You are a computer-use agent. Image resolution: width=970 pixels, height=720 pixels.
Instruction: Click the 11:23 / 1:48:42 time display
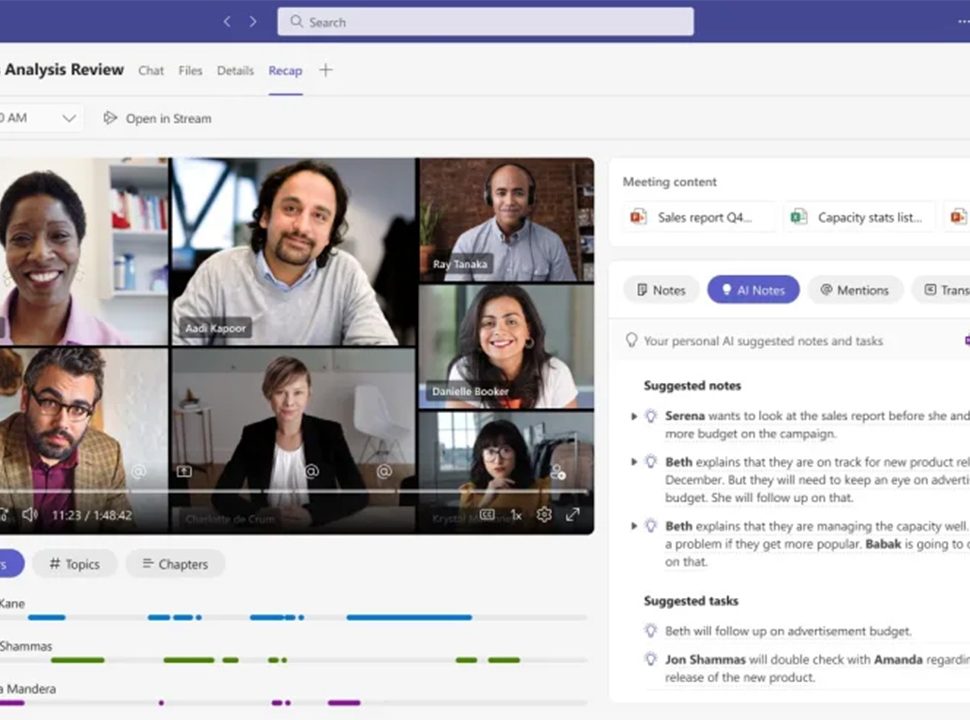coord(92,515)
